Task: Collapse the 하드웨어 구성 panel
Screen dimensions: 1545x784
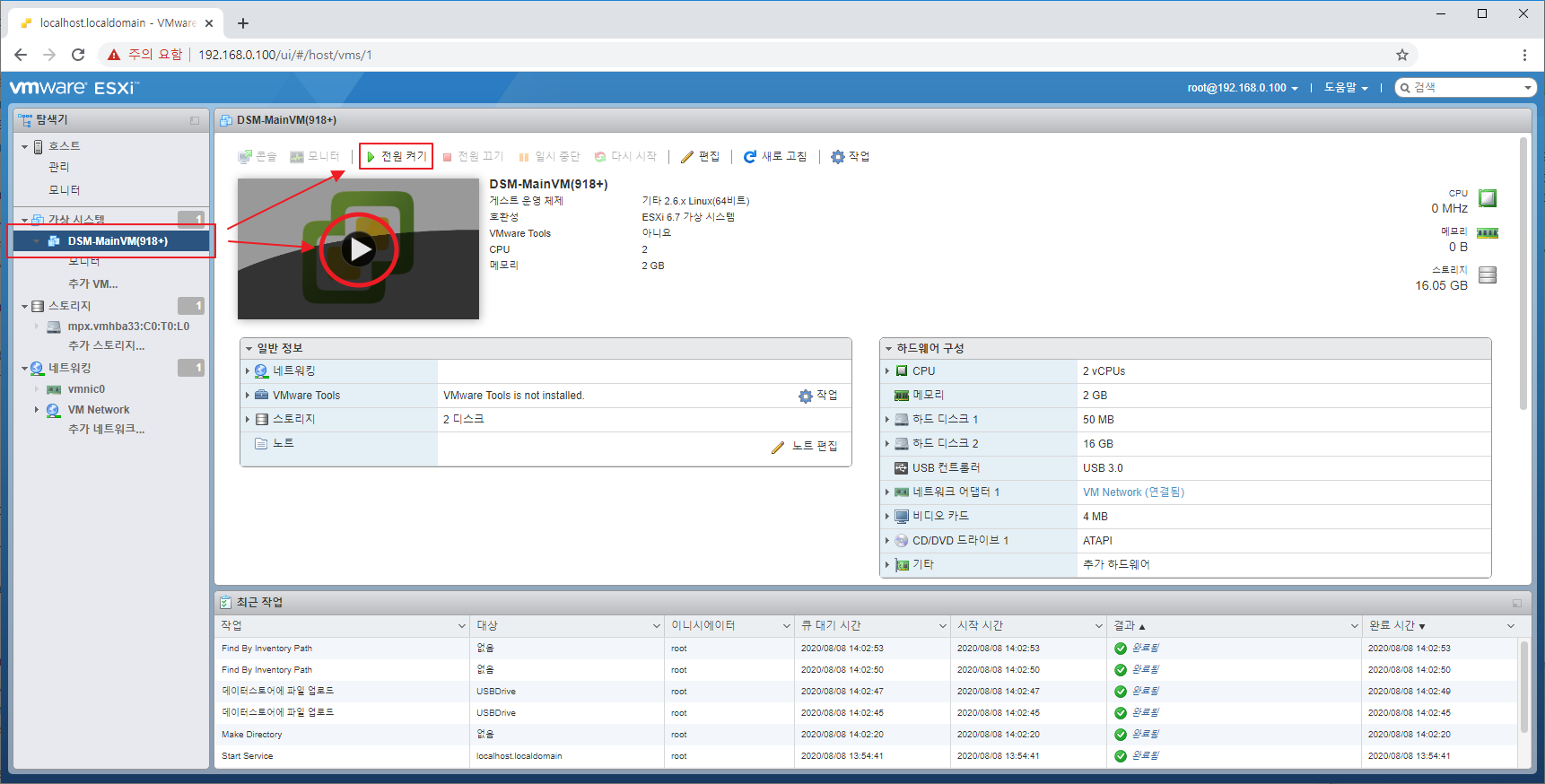Action: tap(889, 348)
